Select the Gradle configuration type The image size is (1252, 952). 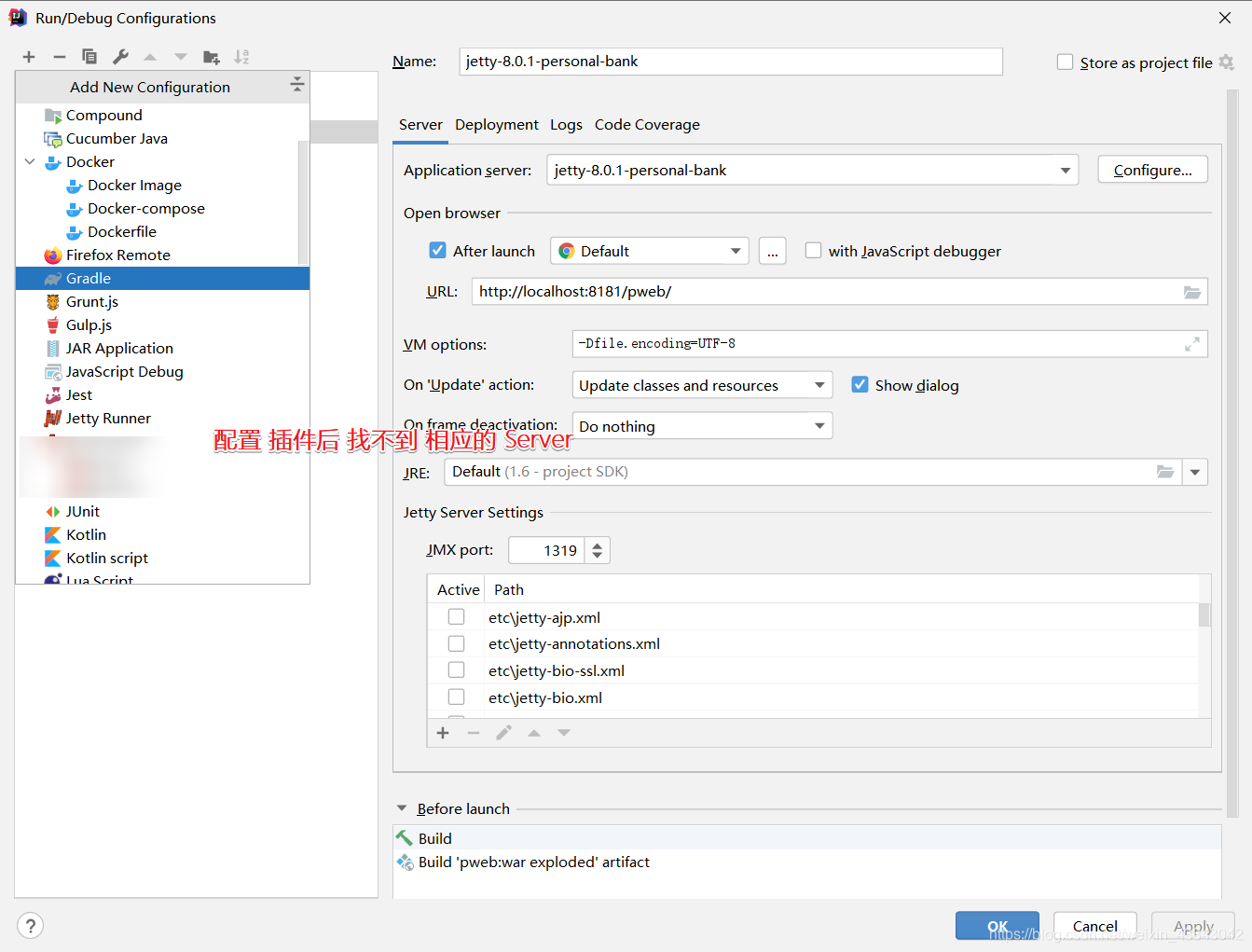click(x=162, y=279)
